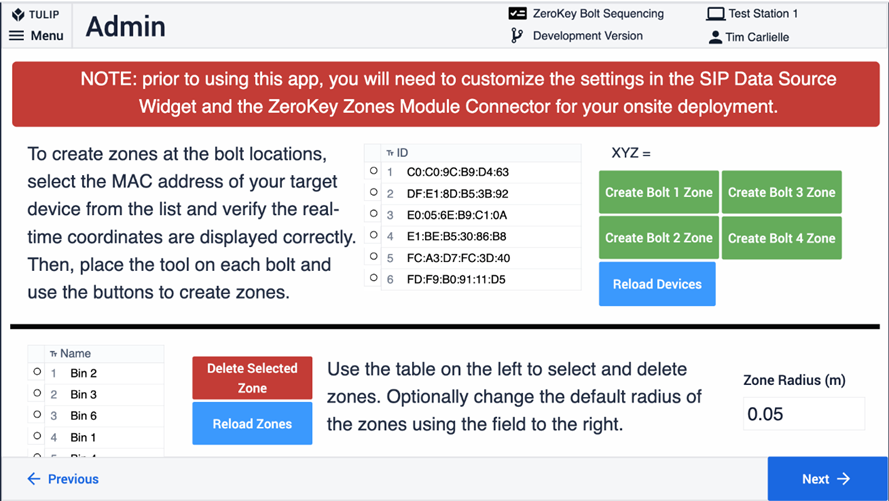Screen dimensions: 889x501
Task: Click Create Bolt 4 Zone button
Action: [x=781, y=238]
